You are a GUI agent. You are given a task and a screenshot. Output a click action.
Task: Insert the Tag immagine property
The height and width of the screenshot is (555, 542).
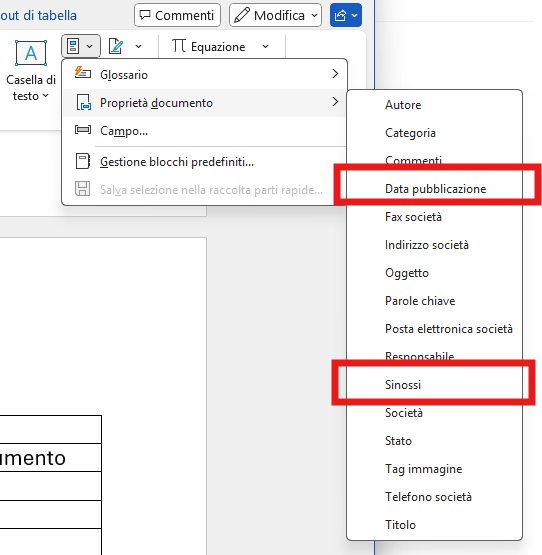pos(434,468)
